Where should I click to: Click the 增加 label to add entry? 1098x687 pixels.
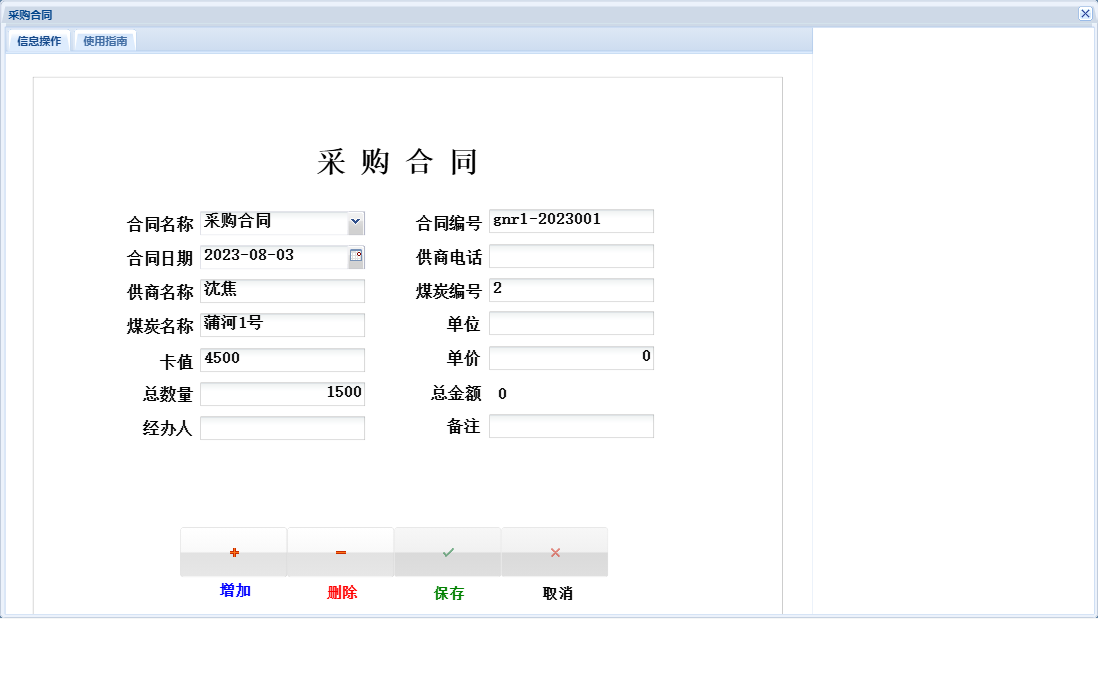click(233, 590)
